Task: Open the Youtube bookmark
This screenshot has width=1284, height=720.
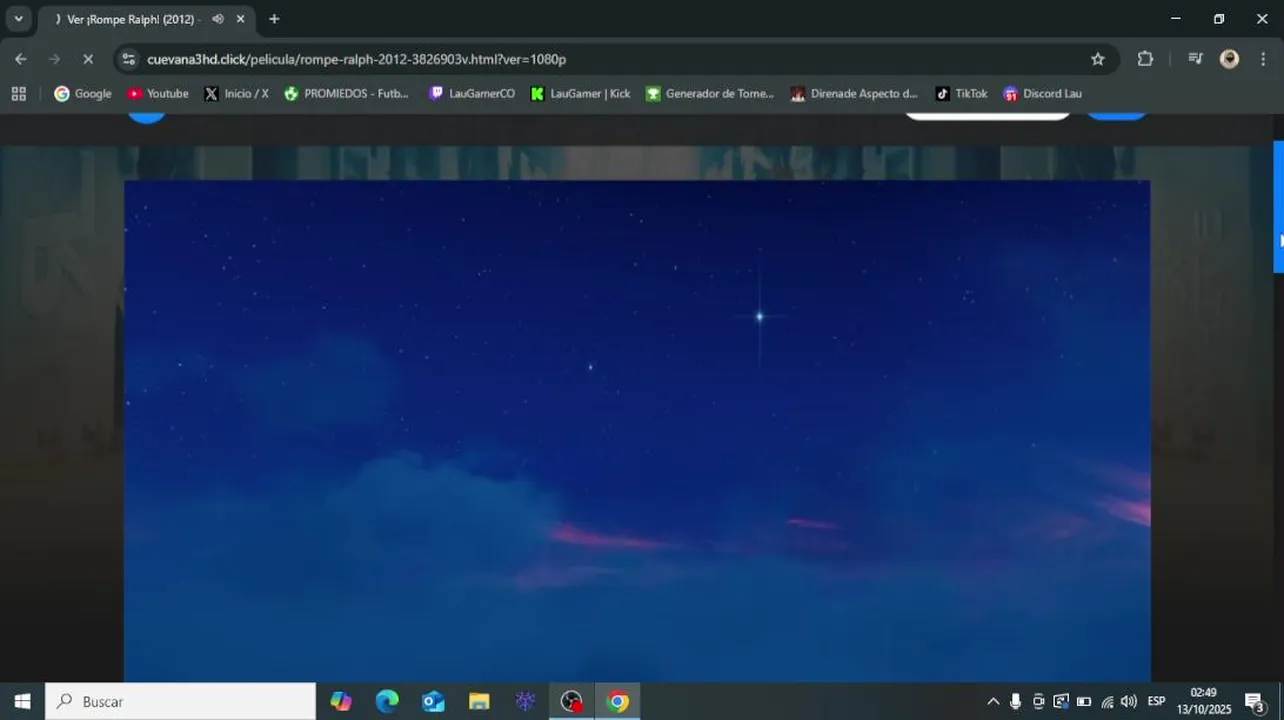Action: click(x=158, y=94)
